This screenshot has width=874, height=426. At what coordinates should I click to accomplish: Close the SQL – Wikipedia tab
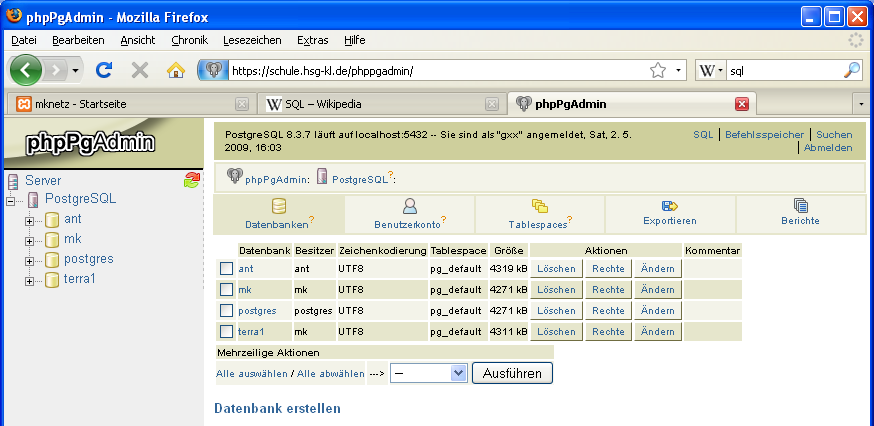point(492,104)
